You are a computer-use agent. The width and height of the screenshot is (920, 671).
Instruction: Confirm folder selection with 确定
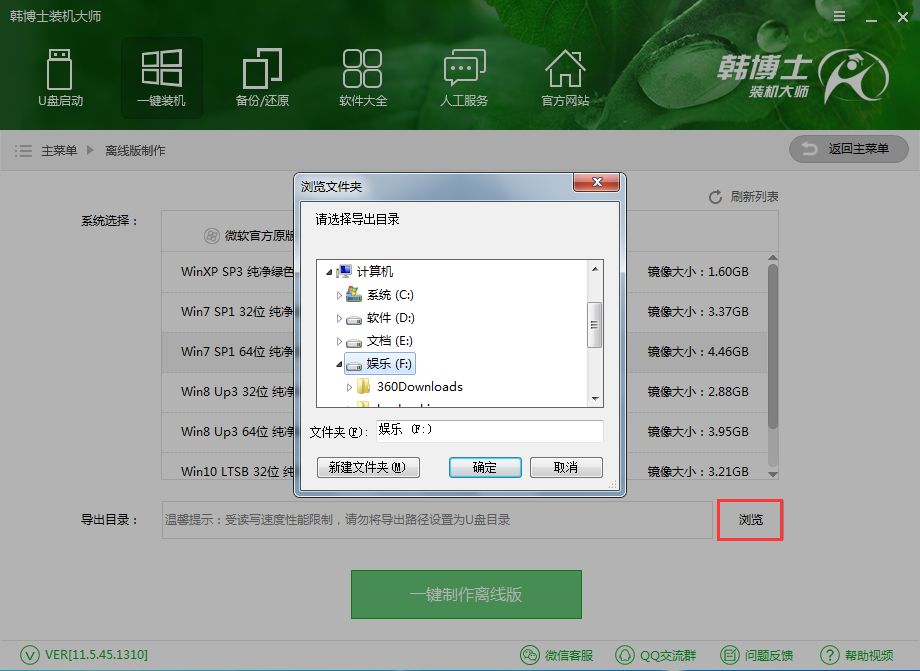coord(485,467)
